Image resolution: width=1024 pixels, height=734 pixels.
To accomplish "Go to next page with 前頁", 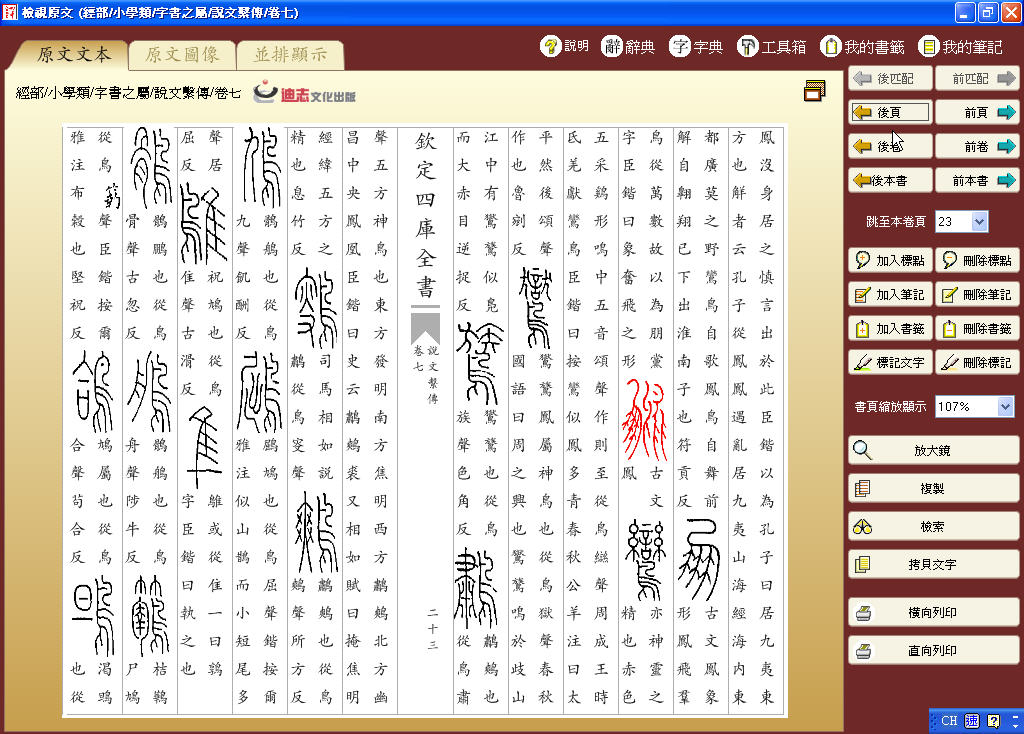I will click(977, 113).
